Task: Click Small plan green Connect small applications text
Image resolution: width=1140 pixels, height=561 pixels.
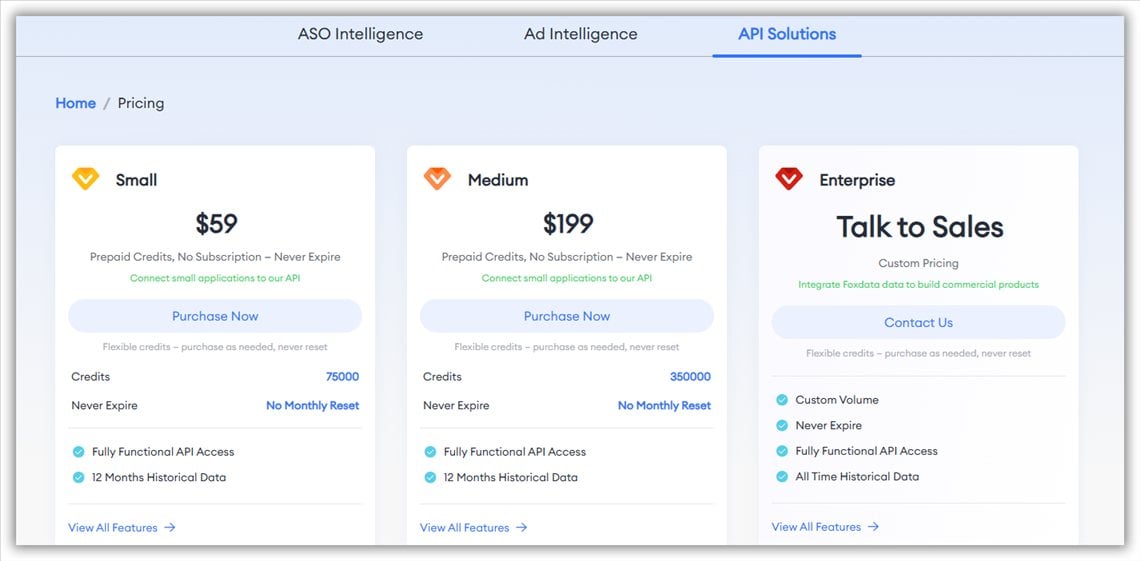Action: pyautogui.click(x=215, y=278)
